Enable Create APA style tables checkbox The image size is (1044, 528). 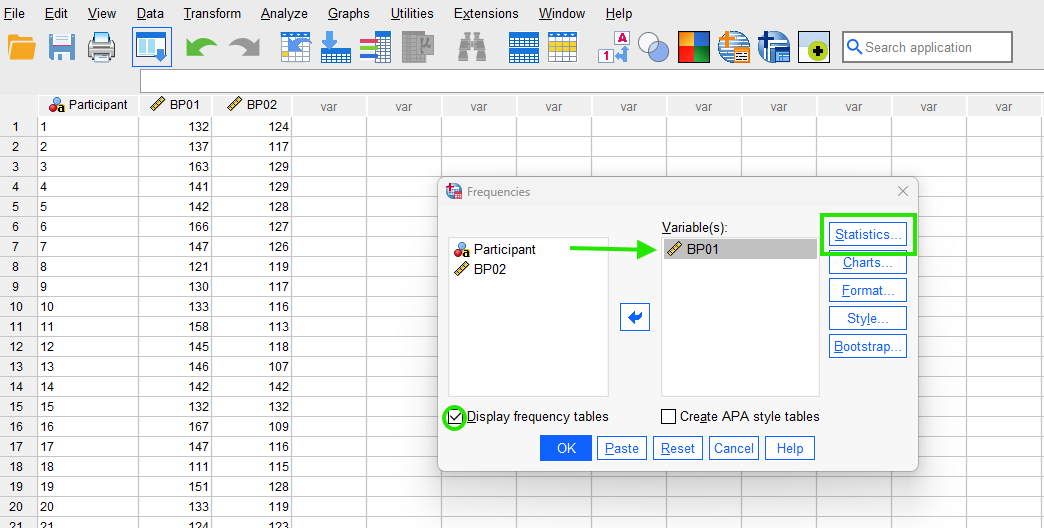(668, 417)
